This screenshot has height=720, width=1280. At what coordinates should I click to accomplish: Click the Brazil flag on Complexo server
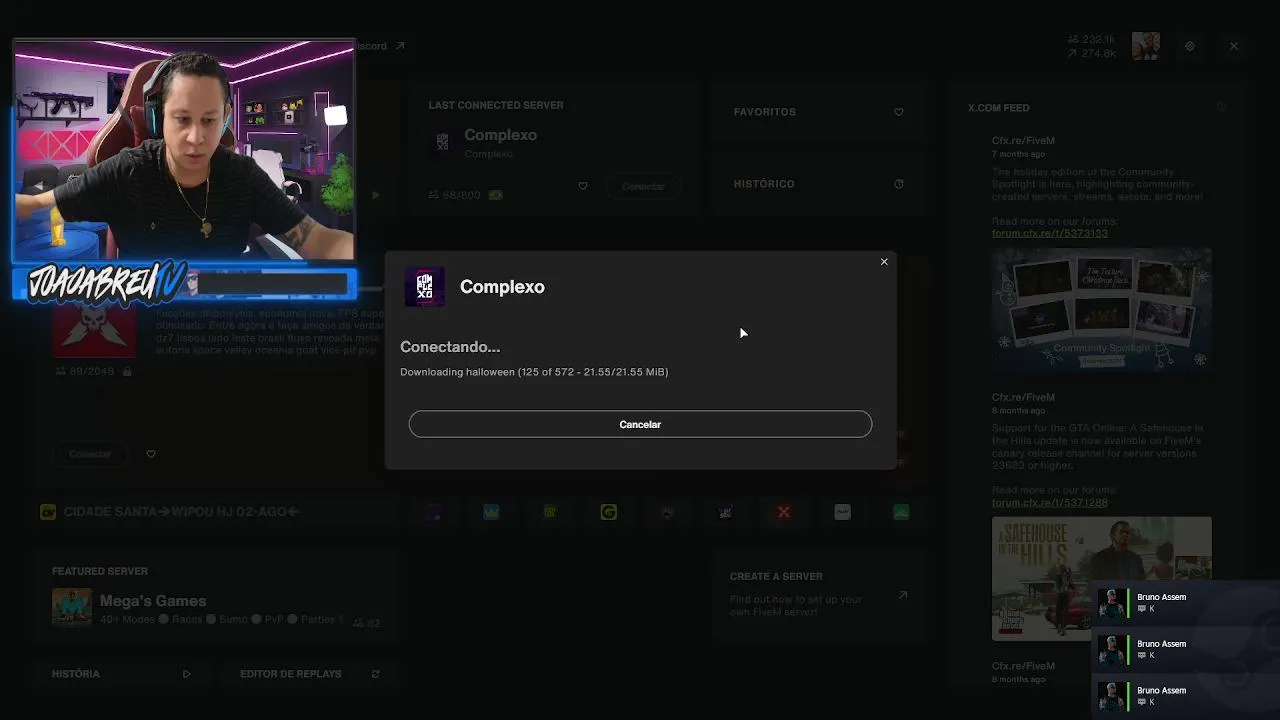(x=496, y=195)
